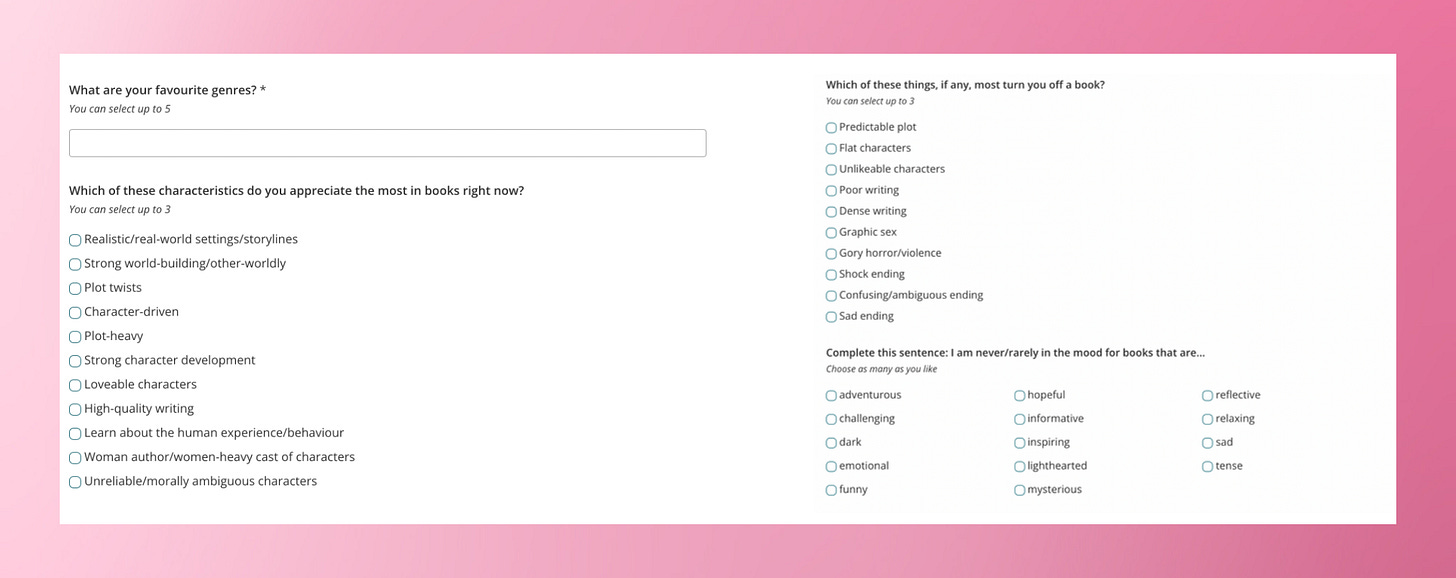Tick the dark mood checkbox
Viewport: 1456px width, 578px height.
click(x=831, y=443)
